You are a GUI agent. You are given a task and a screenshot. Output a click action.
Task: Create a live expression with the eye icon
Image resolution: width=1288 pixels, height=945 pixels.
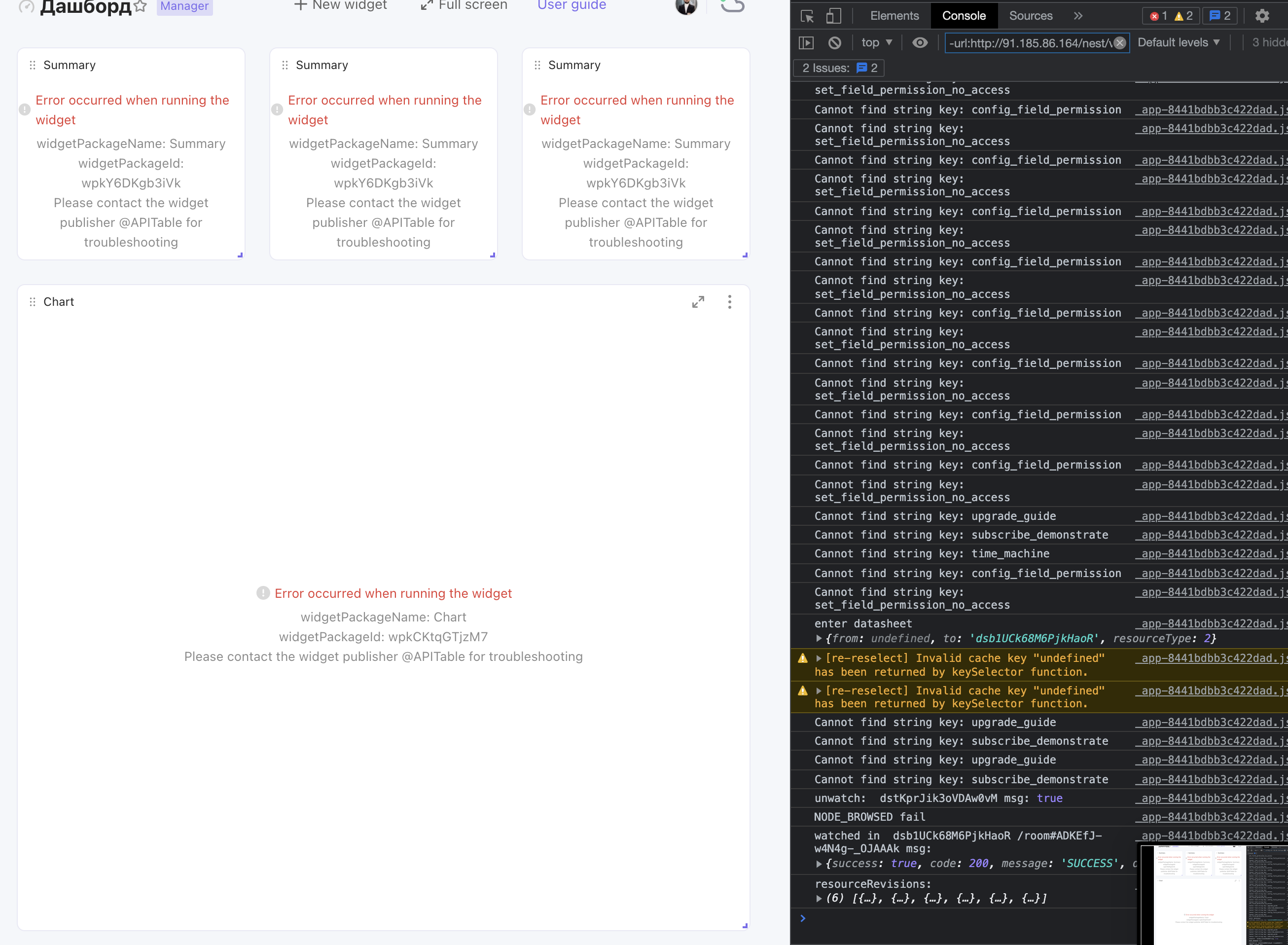point(920,42)
